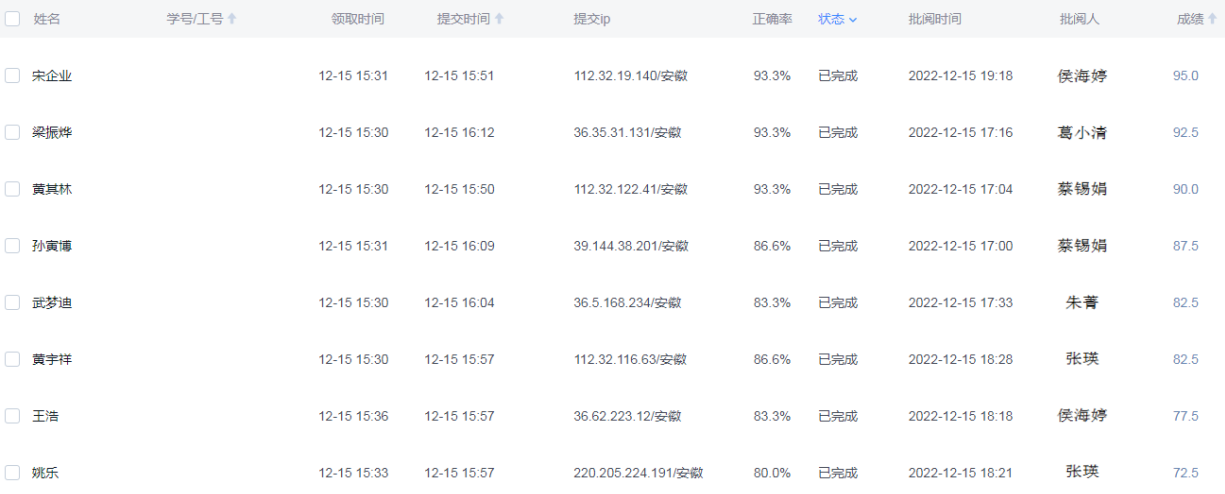1225x494 pixels.
Task: Select the checkbox next to 武梦迪
Action: 12,302
